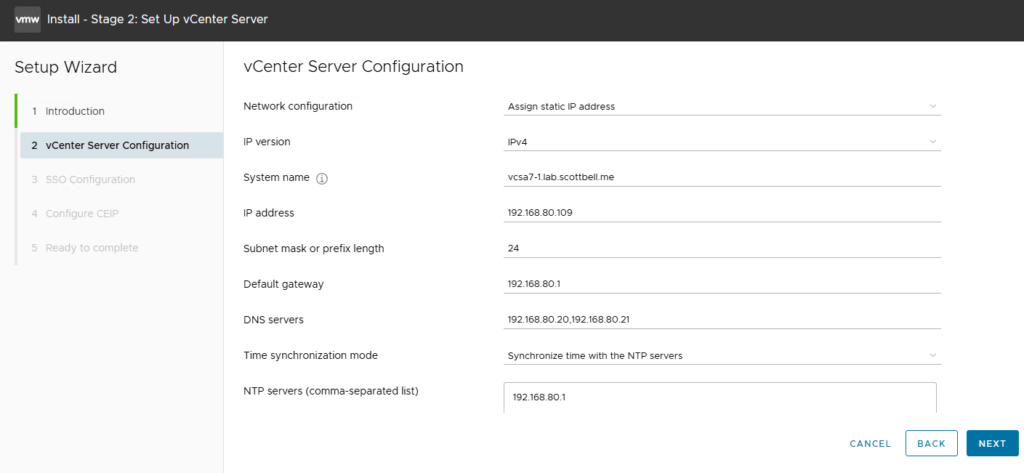This screenshot has width=1024, height=473.
Task: Click the CANCEL link
Action: [x=869, y=443]
